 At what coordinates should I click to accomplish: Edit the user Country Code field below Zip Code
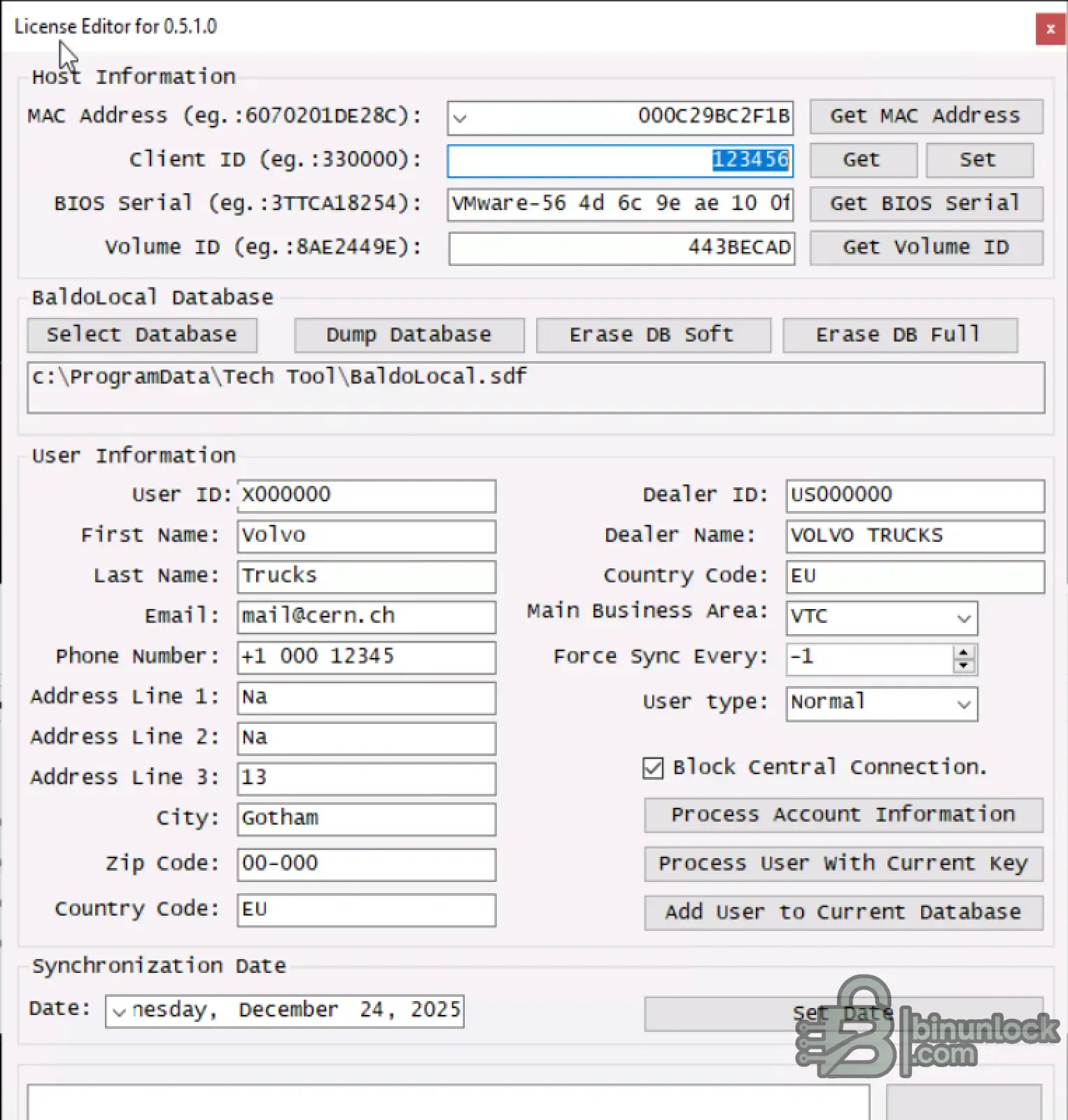coord(366,910)
